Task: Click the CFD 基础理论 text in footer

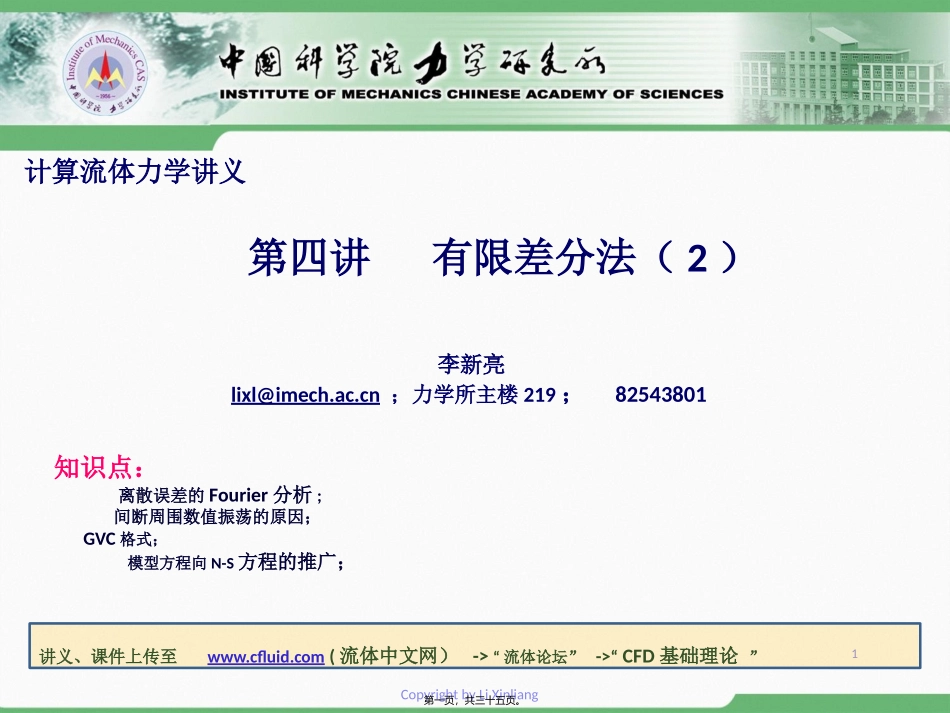Action: [680, 656]
